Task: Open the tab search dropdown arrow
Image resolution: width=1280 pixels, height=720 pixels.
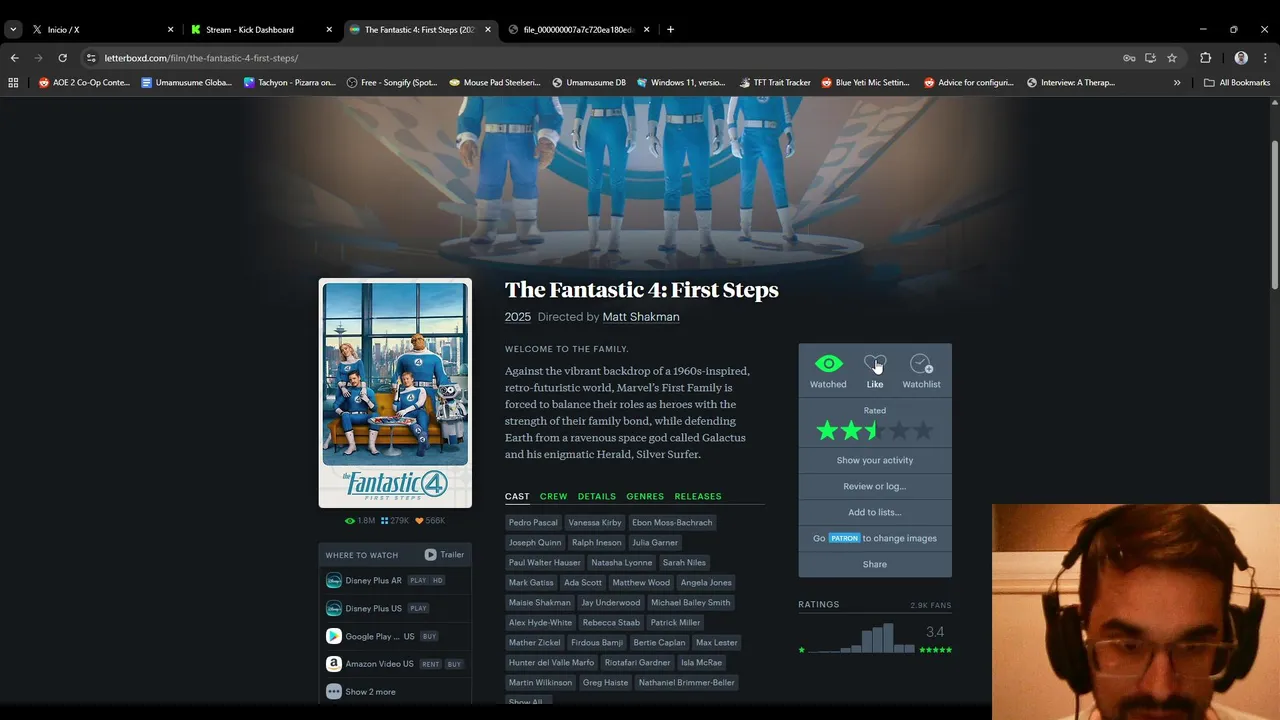Action: [x=13, y=30]
